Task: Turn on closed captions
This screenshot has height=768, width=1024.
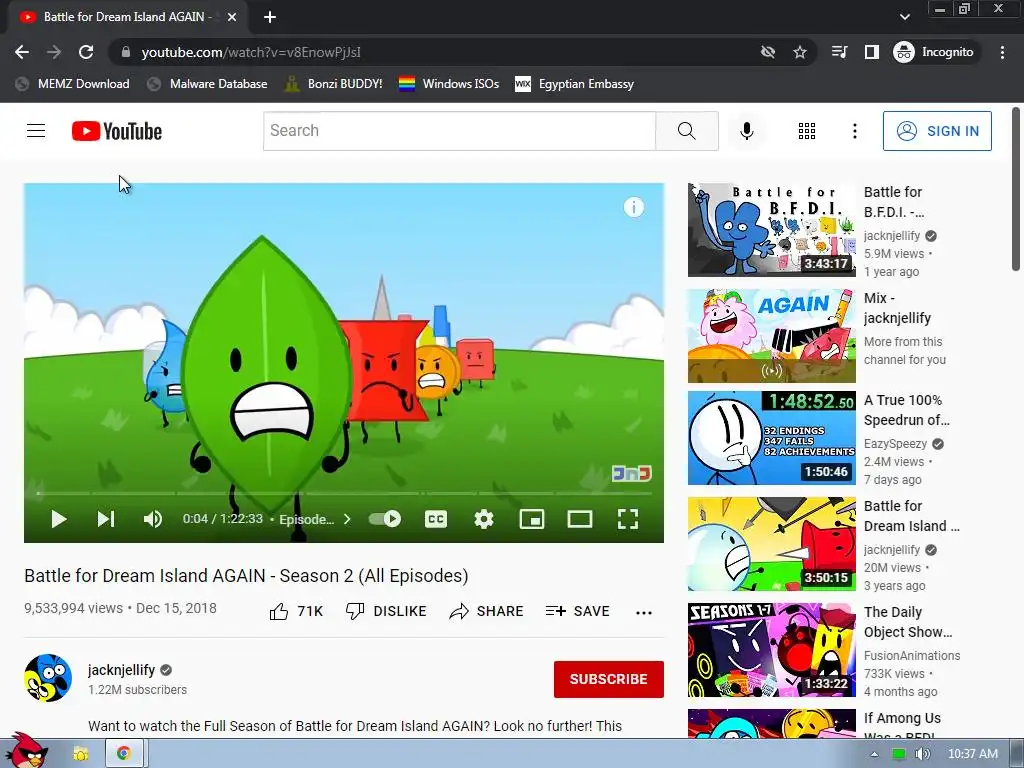Action: point(436,519)
